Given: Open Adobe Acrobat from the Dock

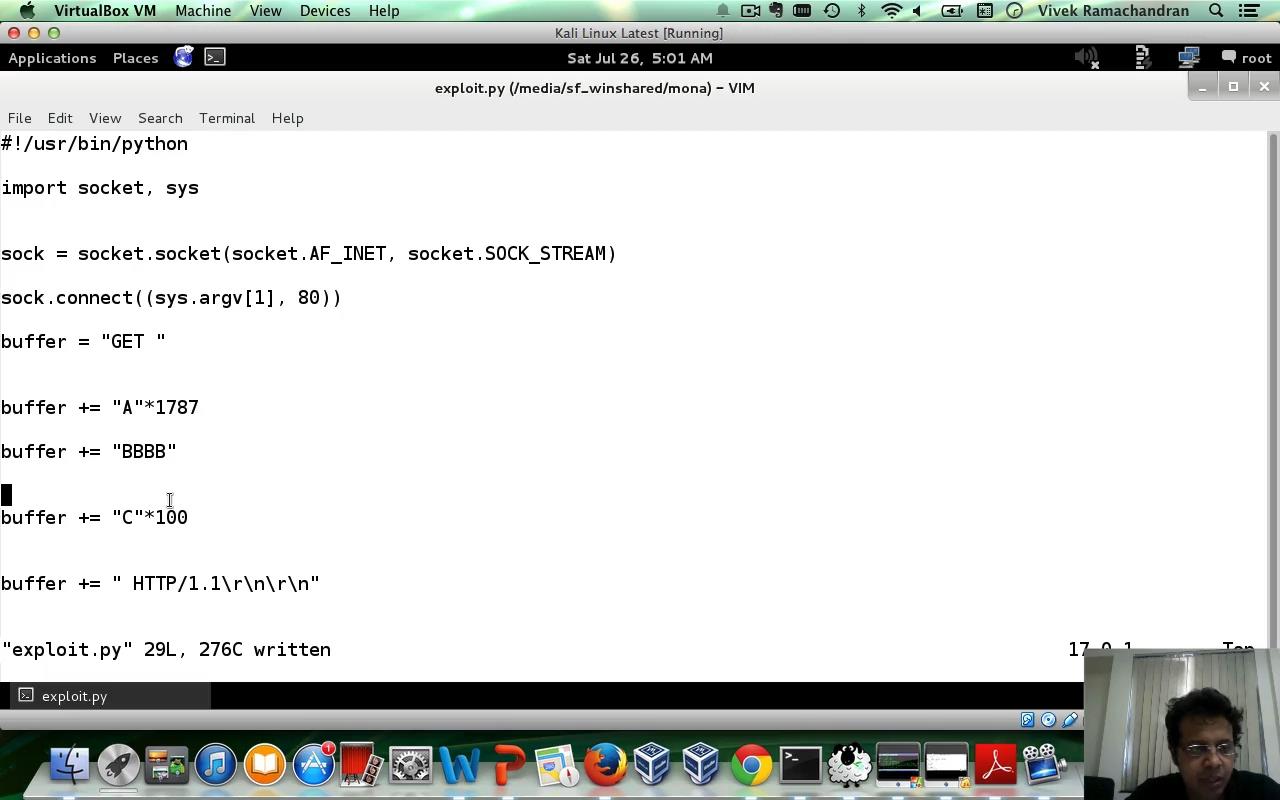Looking at the screenshot, I should tap(995, 766).
